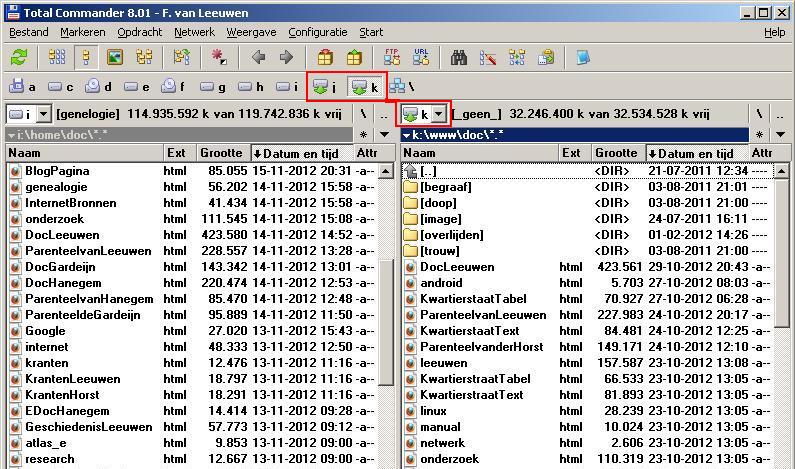The image size is (795, 469).
Task: Click the branch view toolbar icon
Action: point(181,57)
